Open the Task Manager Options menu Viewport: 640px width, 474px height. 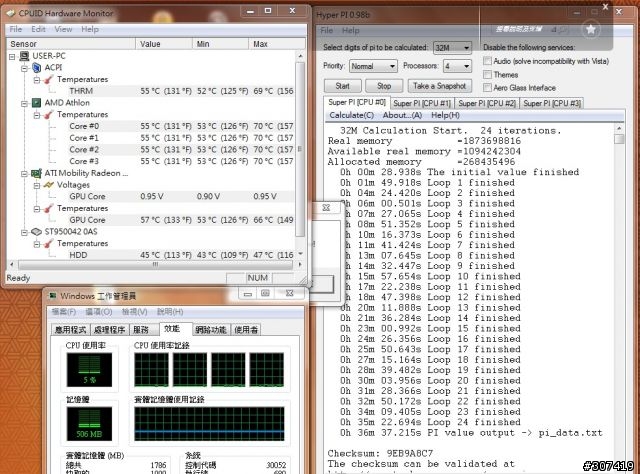point(99,312)
